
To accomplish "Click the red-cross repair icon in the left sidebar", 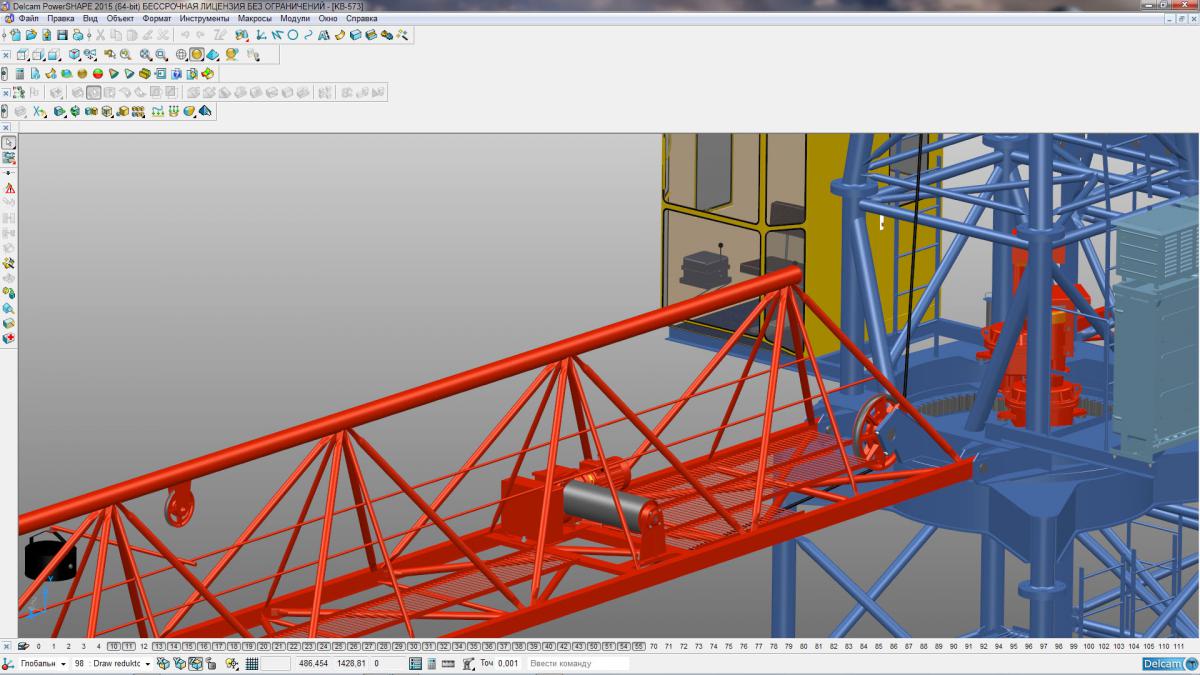I will [9, 337].
